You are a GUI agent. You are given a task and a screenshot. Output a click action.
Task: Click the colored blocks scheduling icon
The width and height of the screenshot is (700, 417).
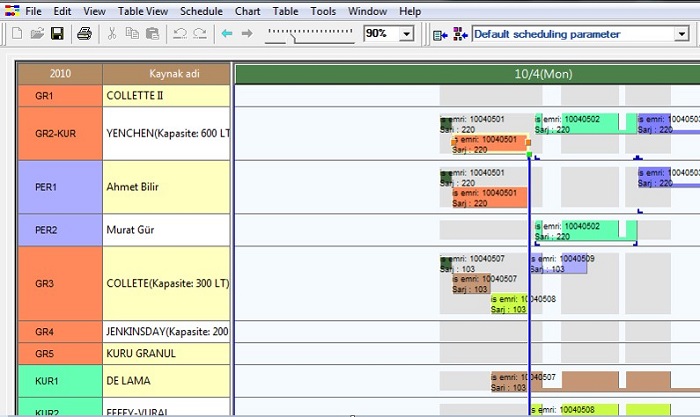click(x=460, y=34)
